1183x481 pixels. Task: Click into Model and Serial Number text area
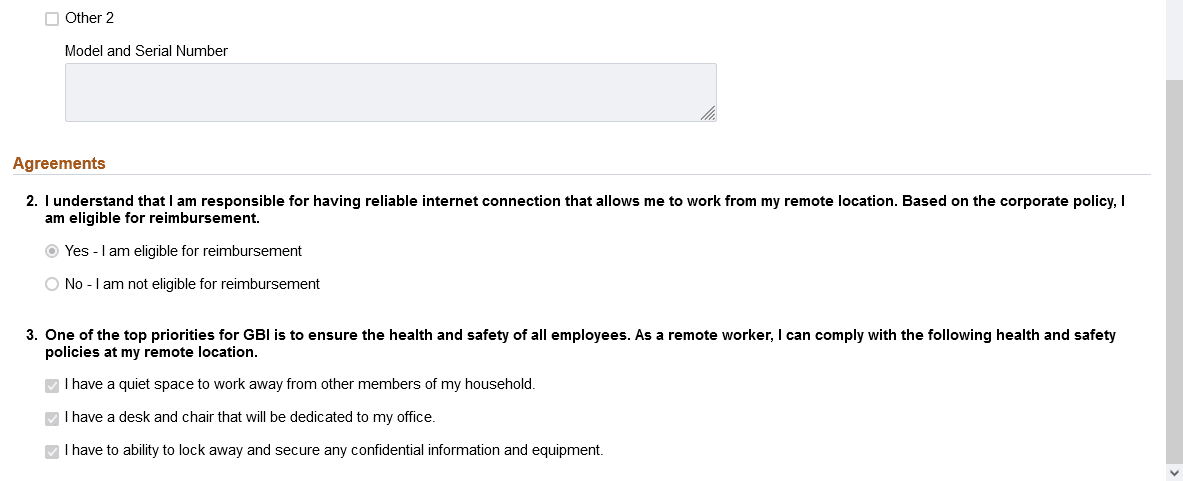tap(391, 92)
